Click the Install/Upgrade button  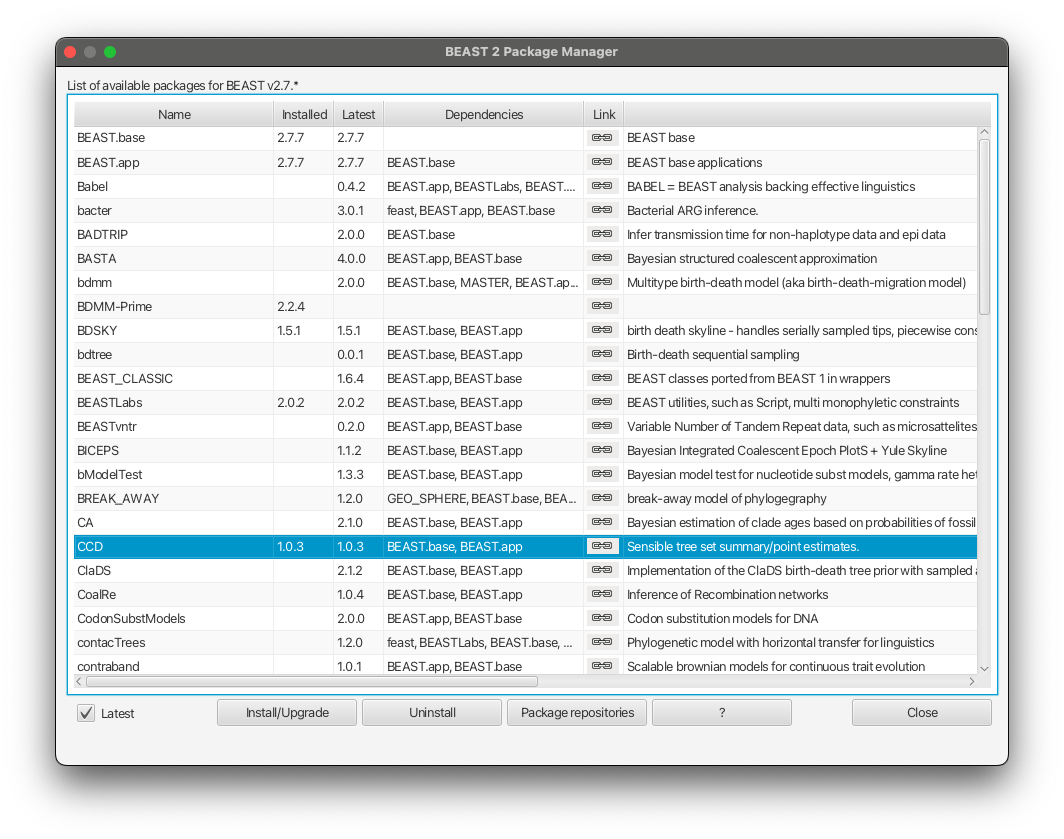tap(287, 713)
